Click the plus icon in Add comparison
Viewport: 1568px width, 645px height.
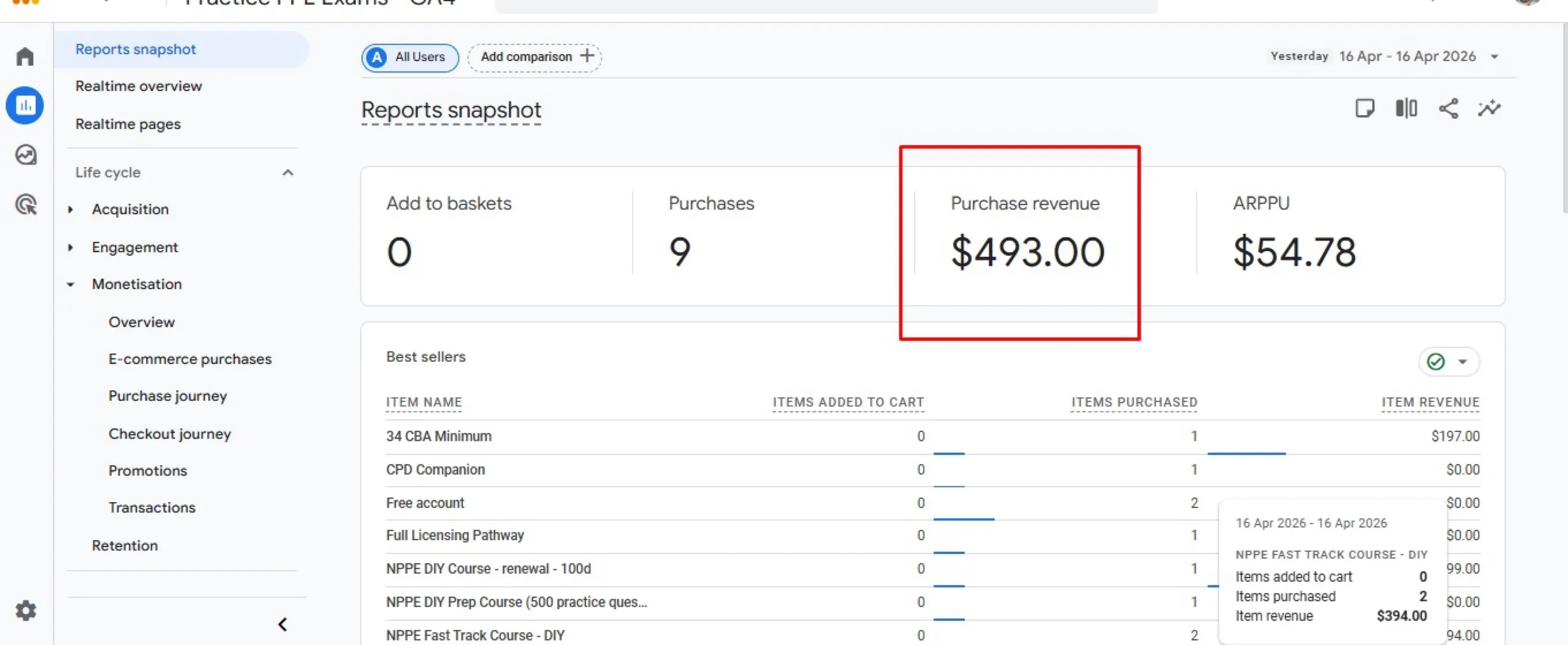pos(587,56)
